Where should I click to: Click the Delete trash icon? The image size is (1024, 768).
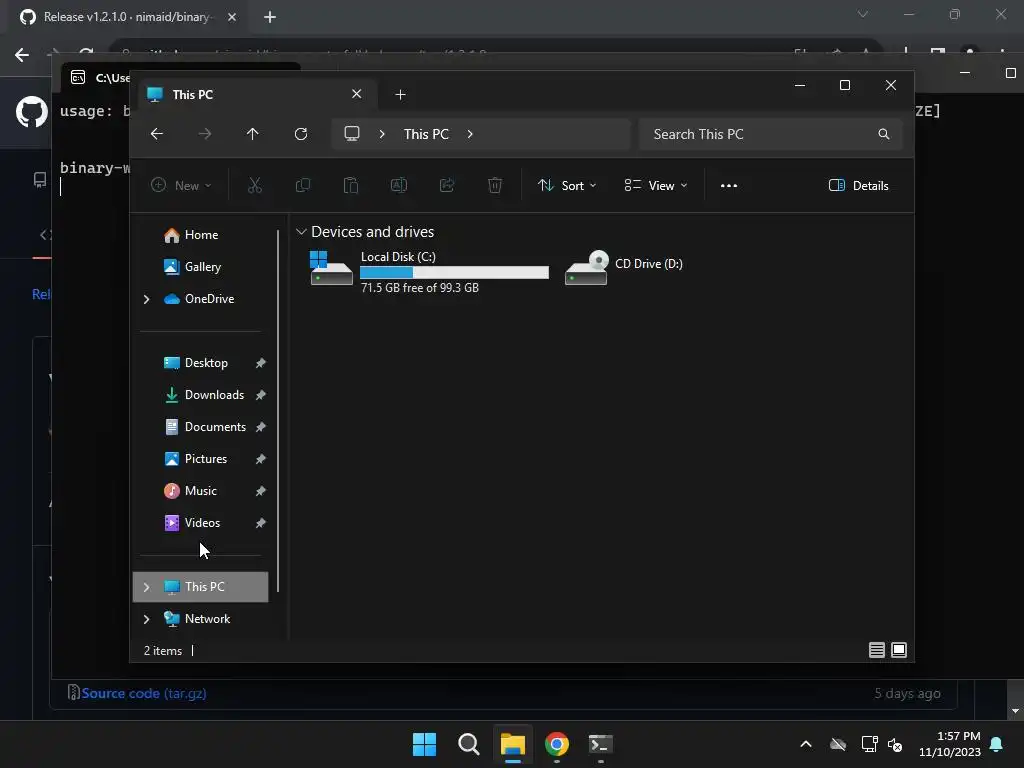(x=495, y=185)
